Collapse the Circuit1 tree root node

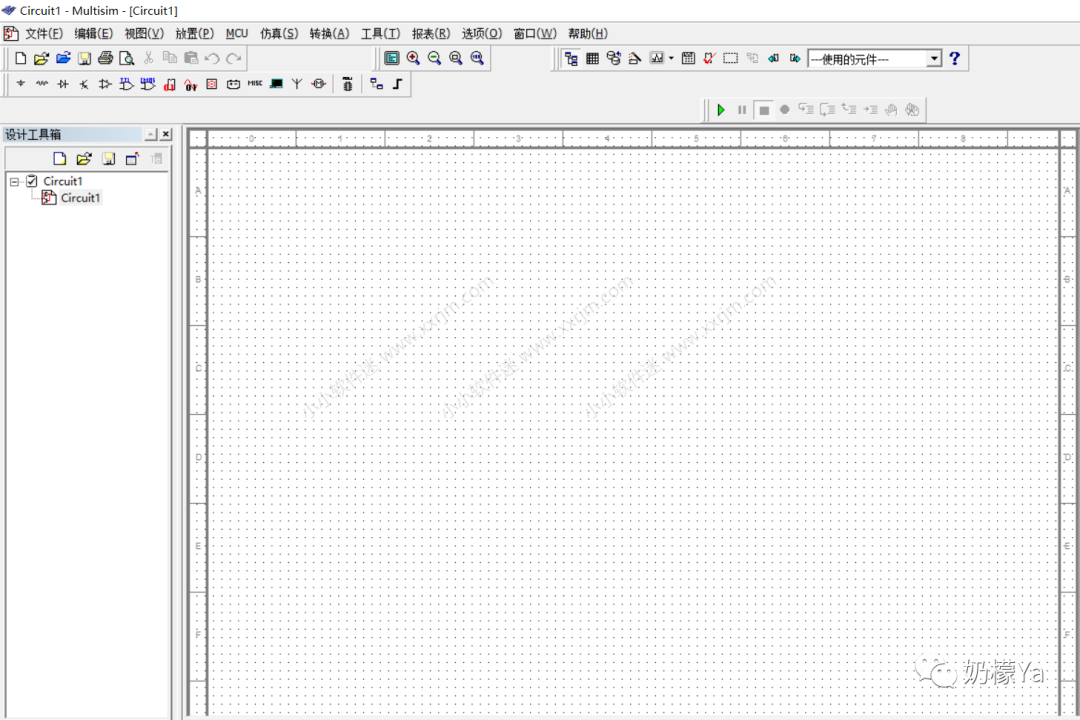(x=14, y=181)
